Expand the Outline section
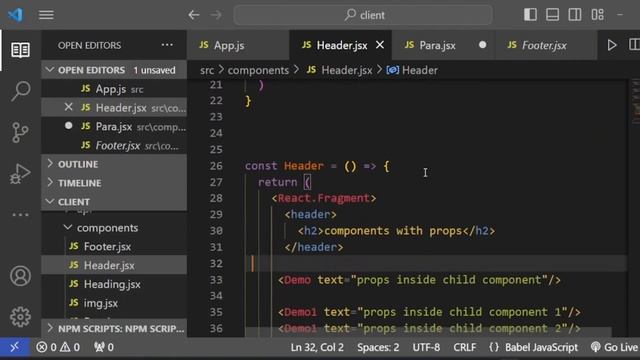 pyautogui.click(x=114, y=164)
